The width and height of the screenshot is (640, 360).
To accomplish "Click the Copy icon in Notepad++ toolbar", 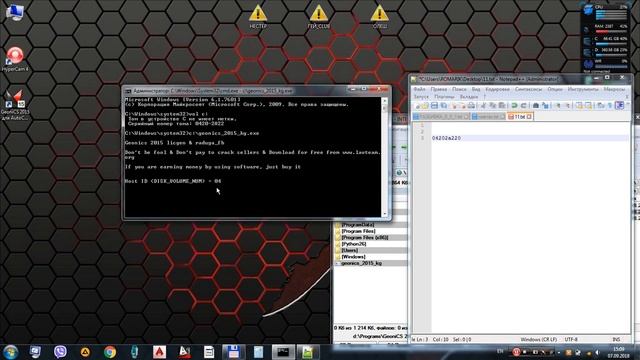I will tap(493, 106).
